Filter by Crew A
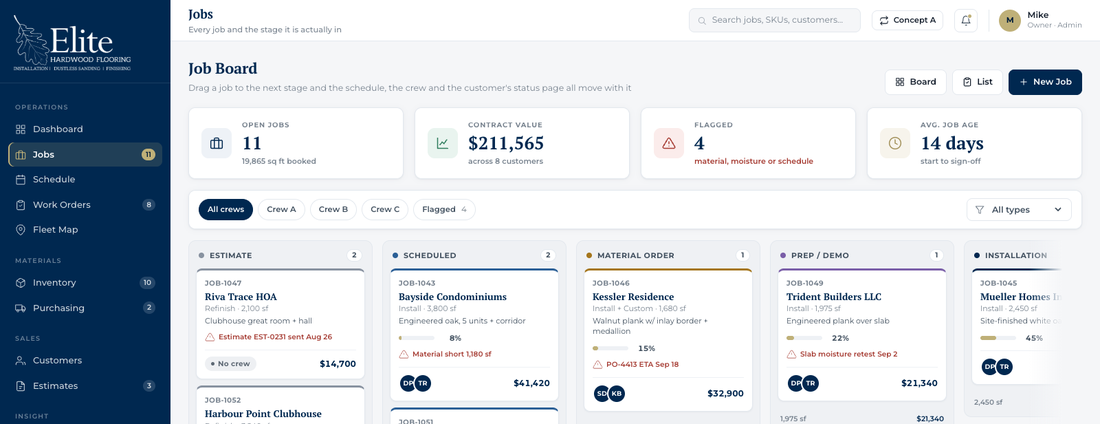The height and width of the screenshot is (424, 1100). tap(281, 209)
